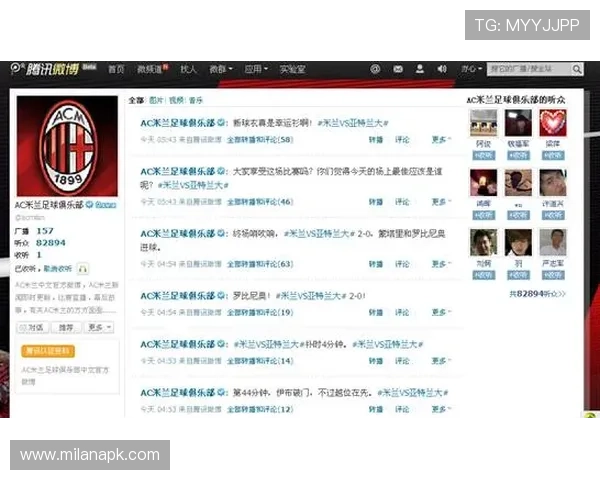Click 收听 under listener 严志军

coord(553,275)
